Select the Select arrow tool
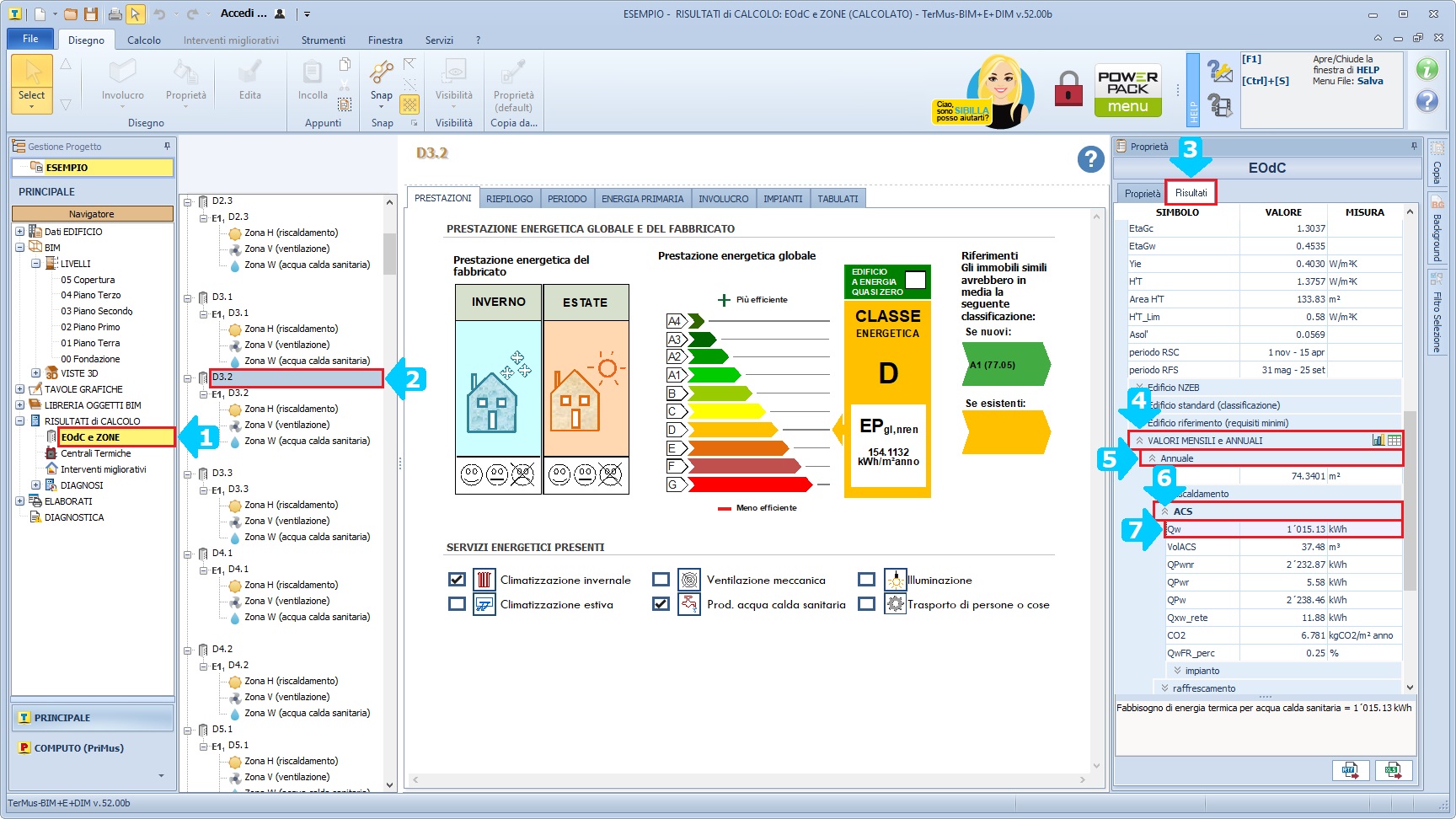This screenshot has height=819, width=1456. [x=32, y=83]
